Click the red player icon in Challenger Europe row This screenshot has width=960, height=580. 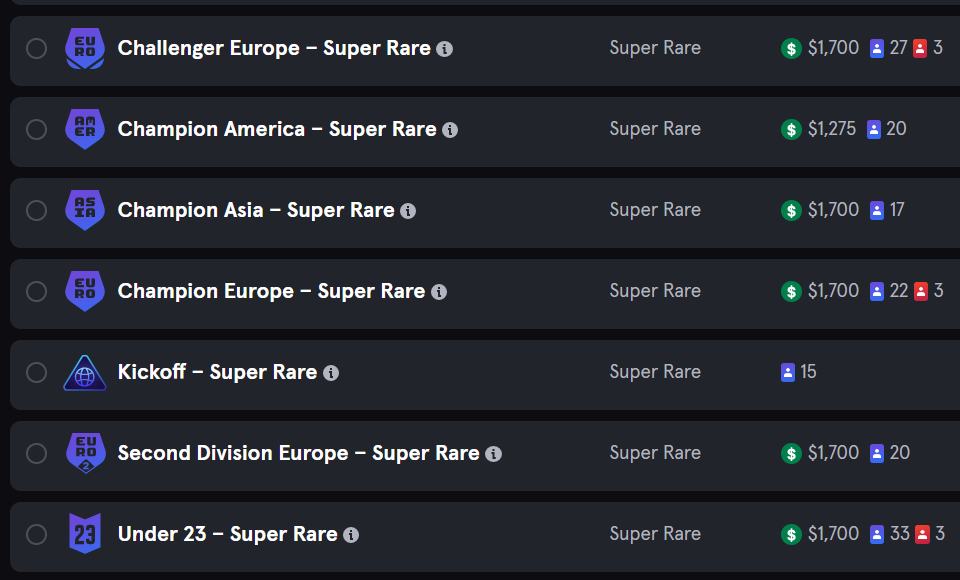point(920,48)
